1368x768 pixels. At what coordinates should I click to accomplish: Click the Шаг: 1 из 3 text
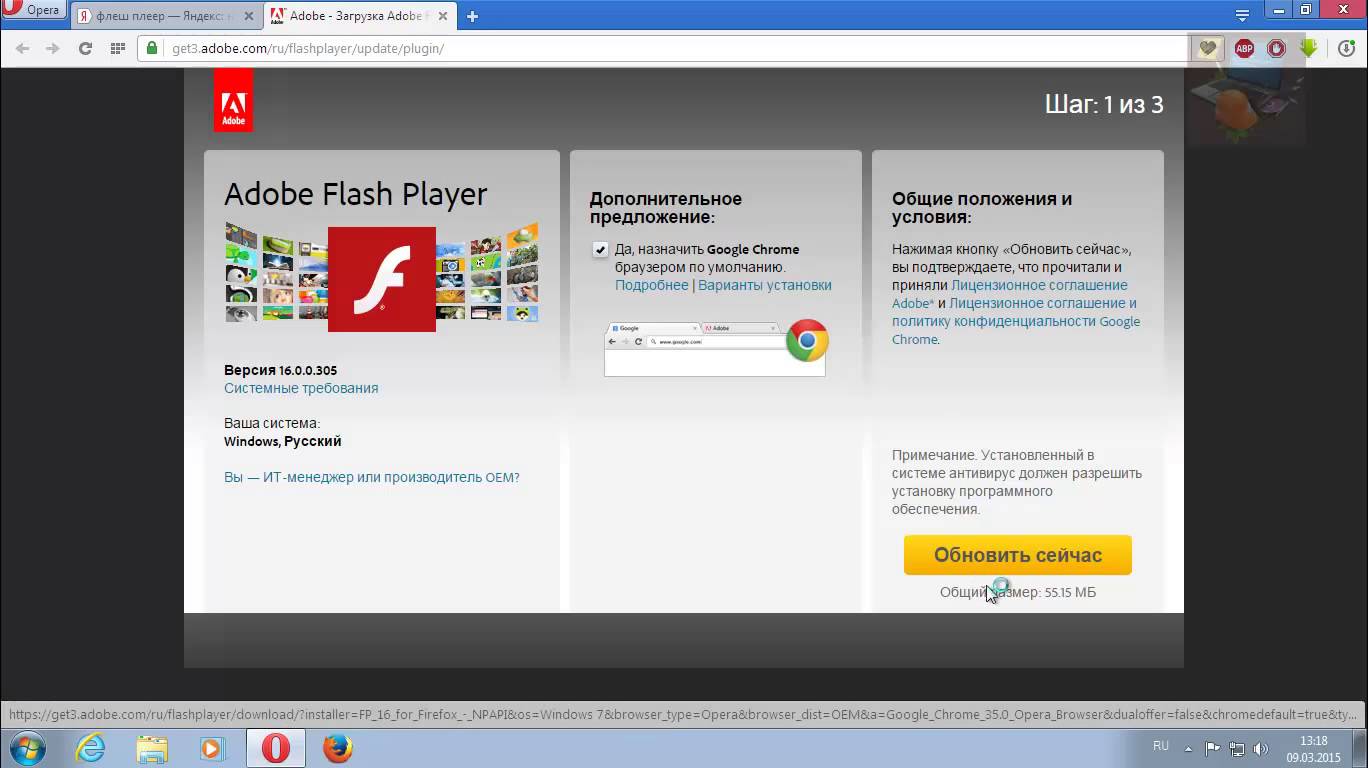1104,105
